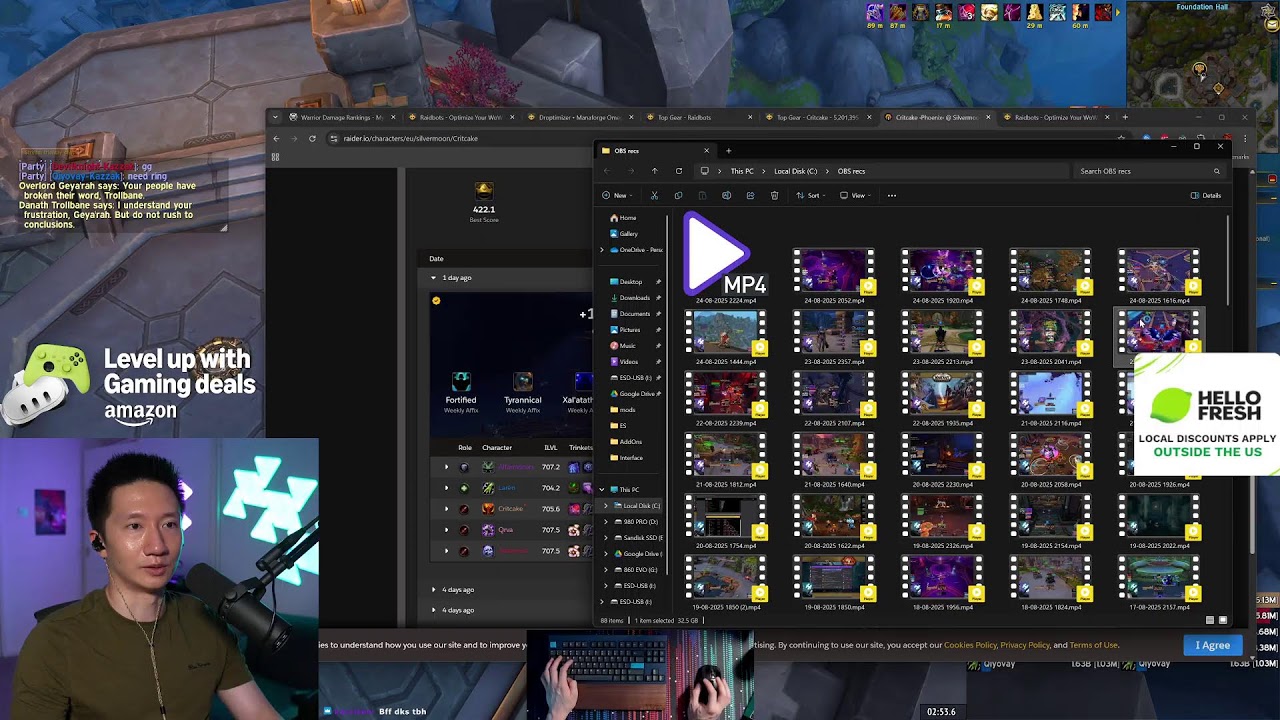Click the Back arrow in File Explorer
Viewport: 1280px width, 720px height.
[x=606, y=171]
